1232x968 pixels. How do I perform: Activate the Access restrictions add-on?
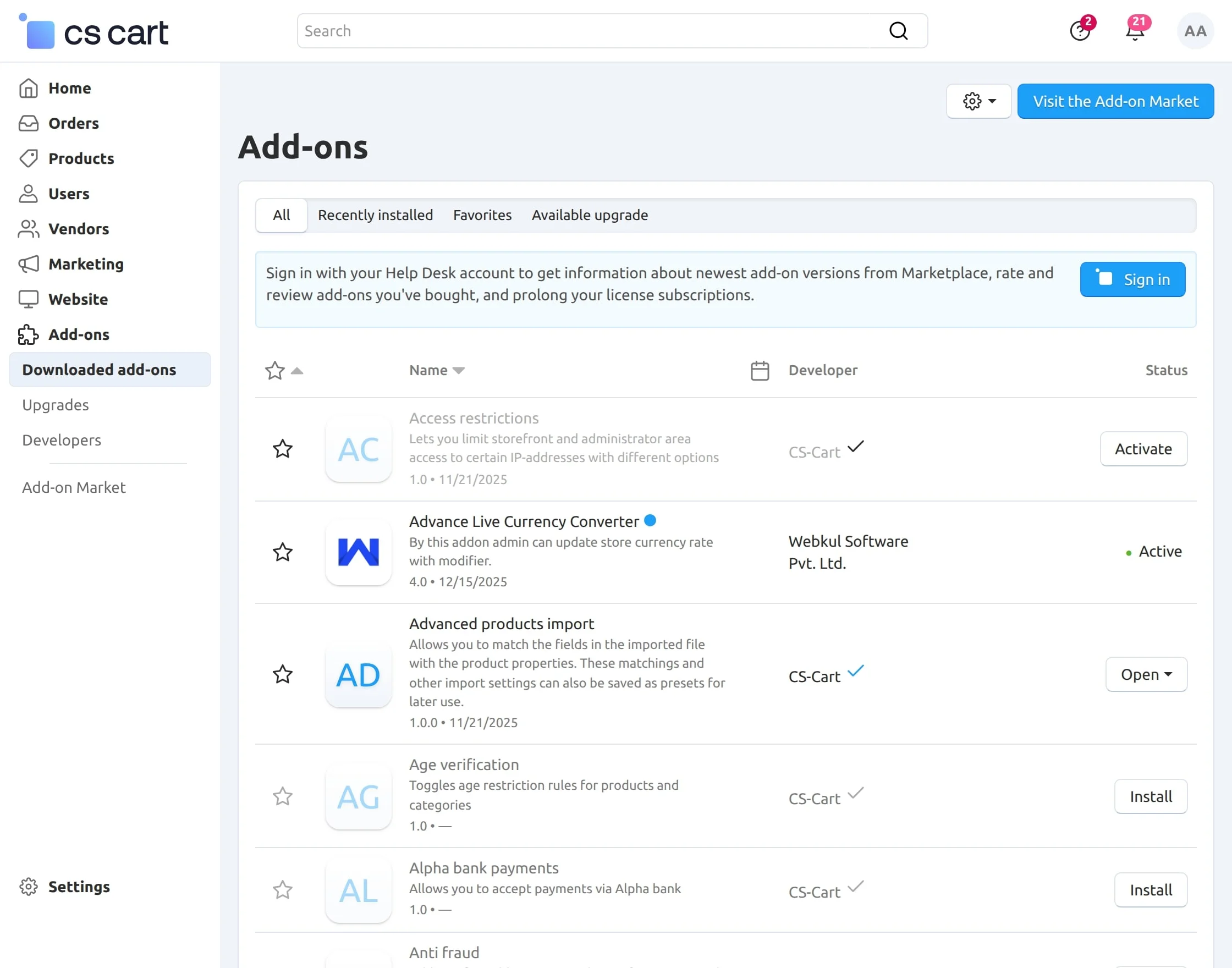click(1143, 449)
